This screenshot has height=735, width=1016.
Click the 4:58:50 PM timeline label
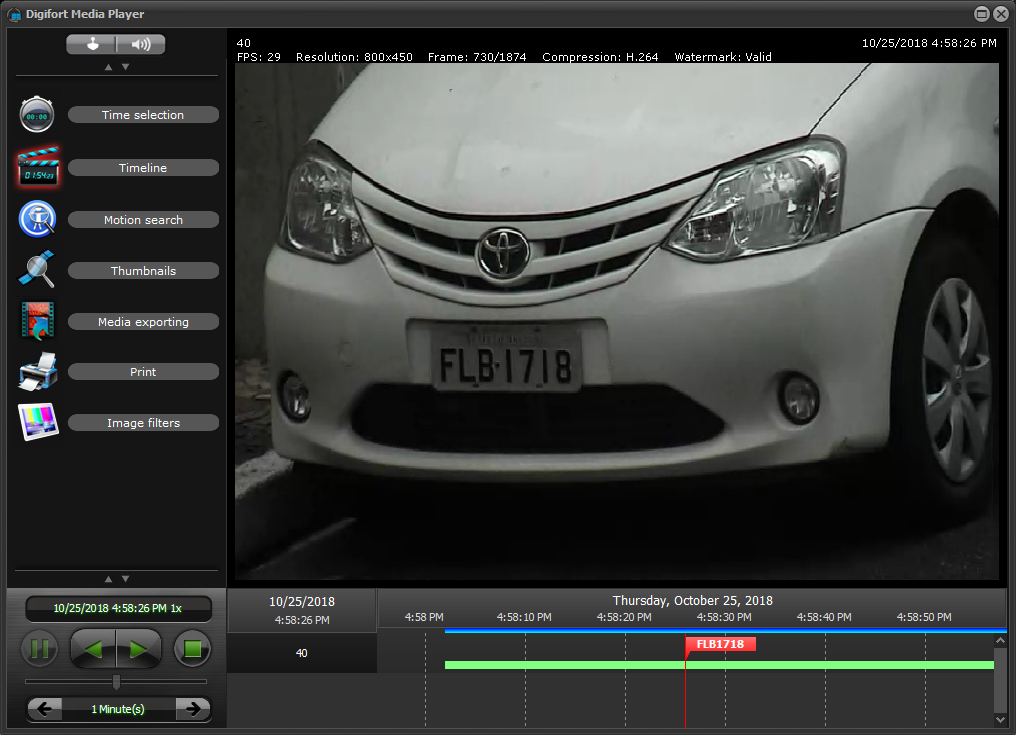(x=924, y=617)
